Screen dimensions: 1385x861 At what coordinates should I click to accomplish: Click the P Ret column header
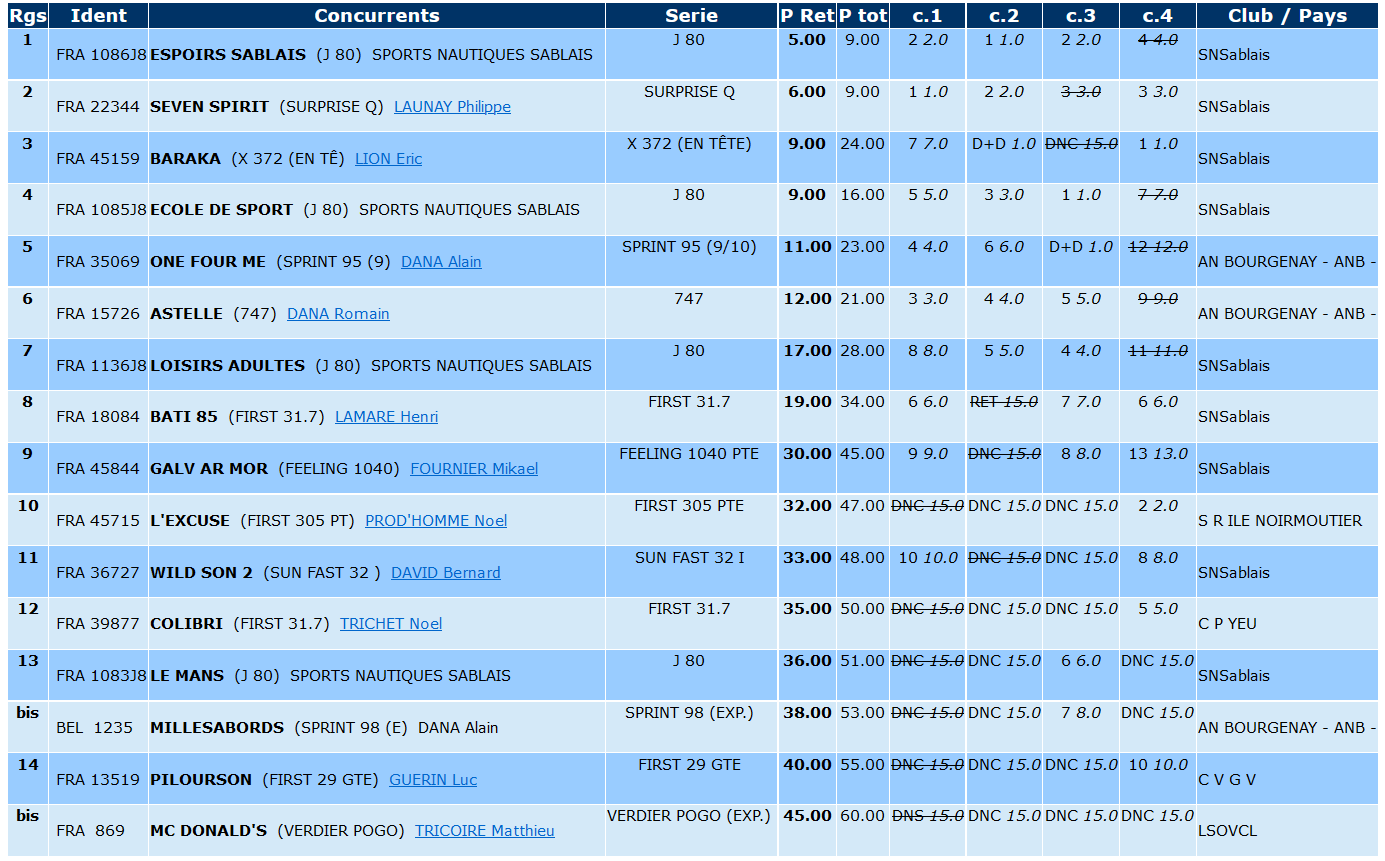click(x=807, y=15)
